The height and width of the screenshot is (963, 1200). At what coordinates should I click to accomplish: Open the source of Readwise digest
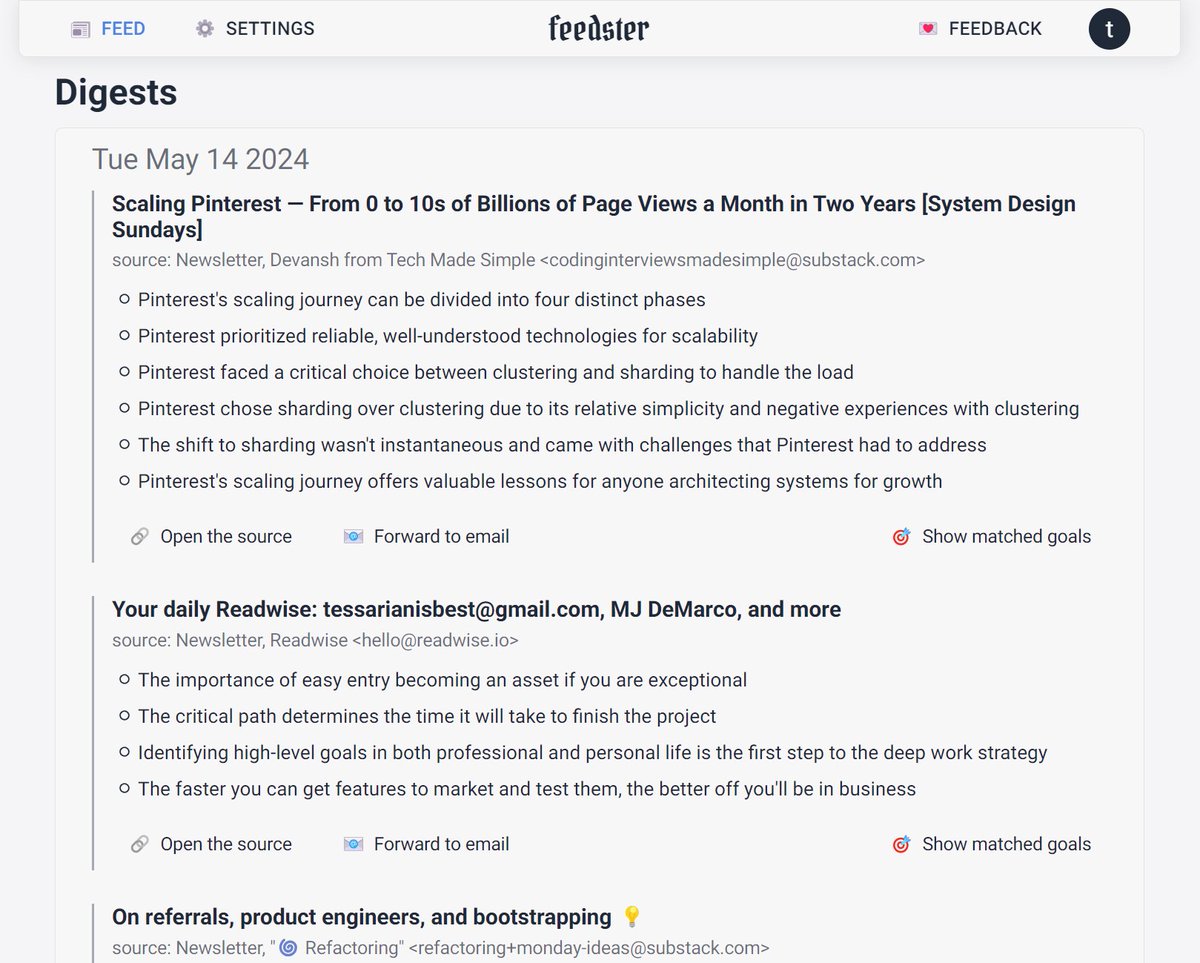[x=211, y=845]
